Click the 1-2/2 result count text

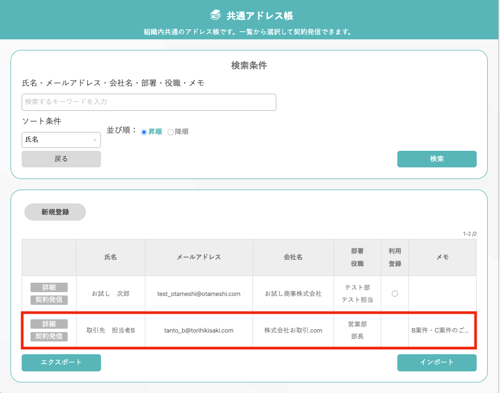(x=470, y=234)
